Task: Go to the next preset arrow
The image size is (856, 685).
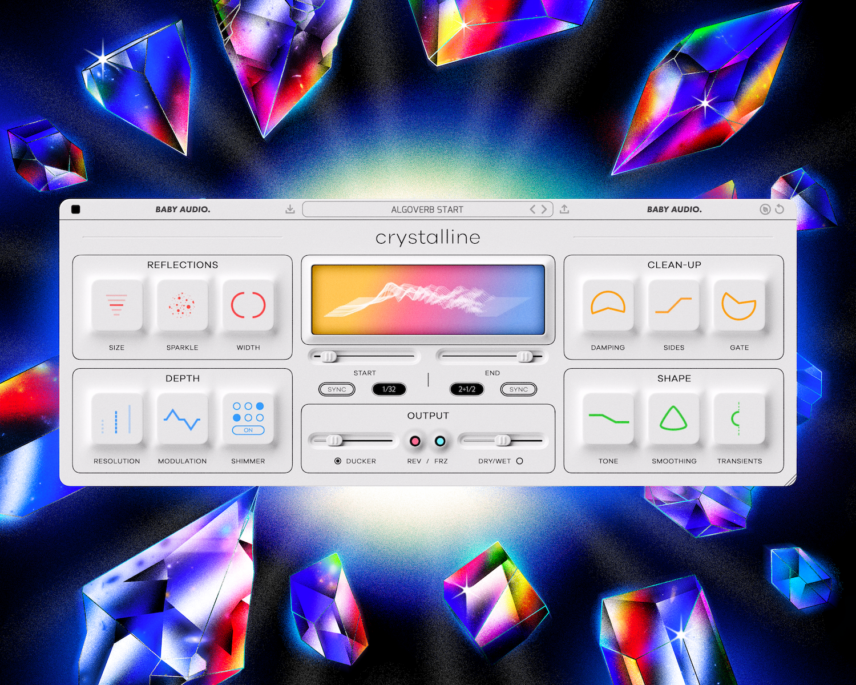Action: tap(544, 209)
